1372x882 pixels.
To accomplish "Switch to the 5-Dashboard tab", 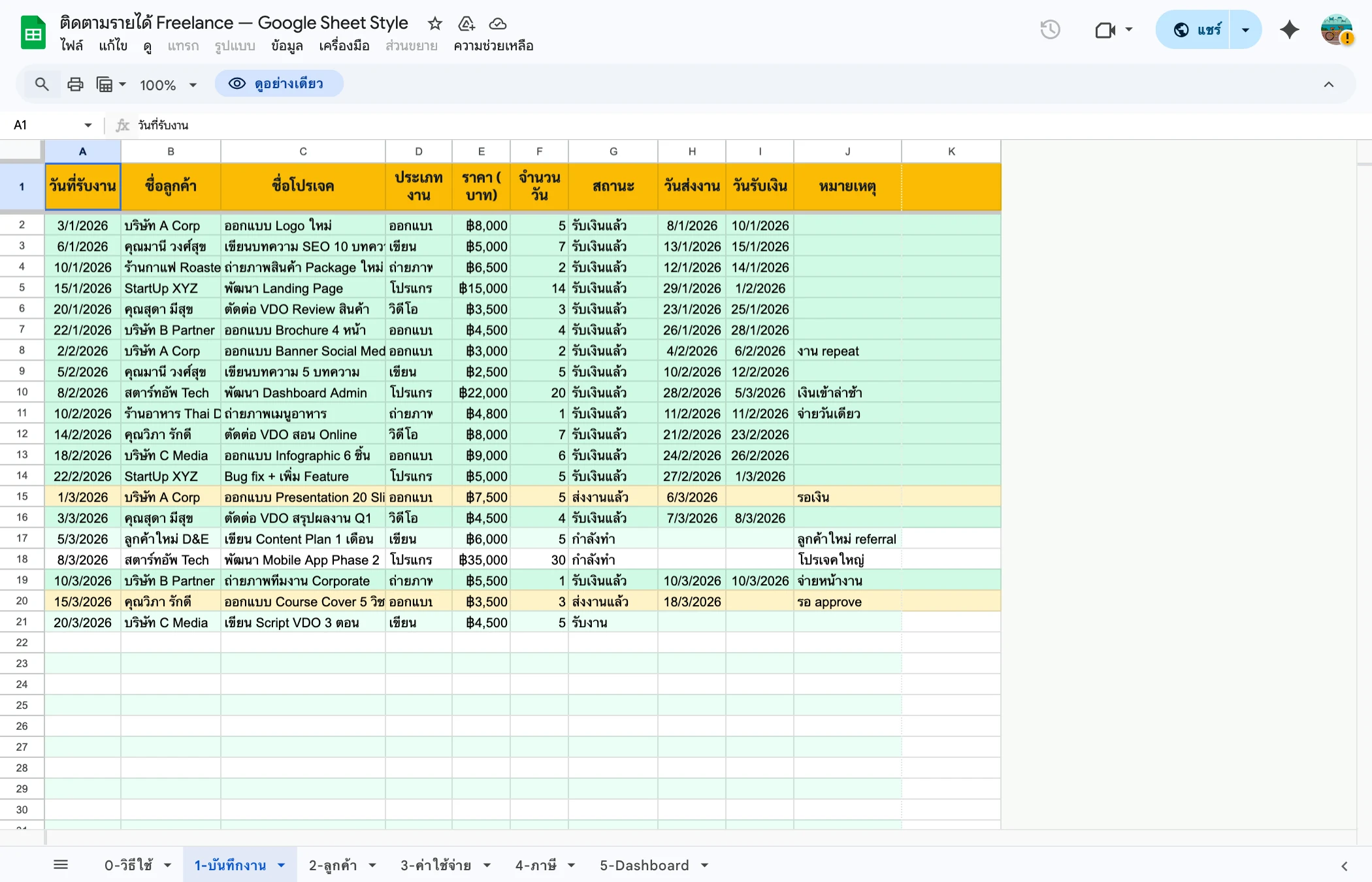I will (x=645, y=864).
